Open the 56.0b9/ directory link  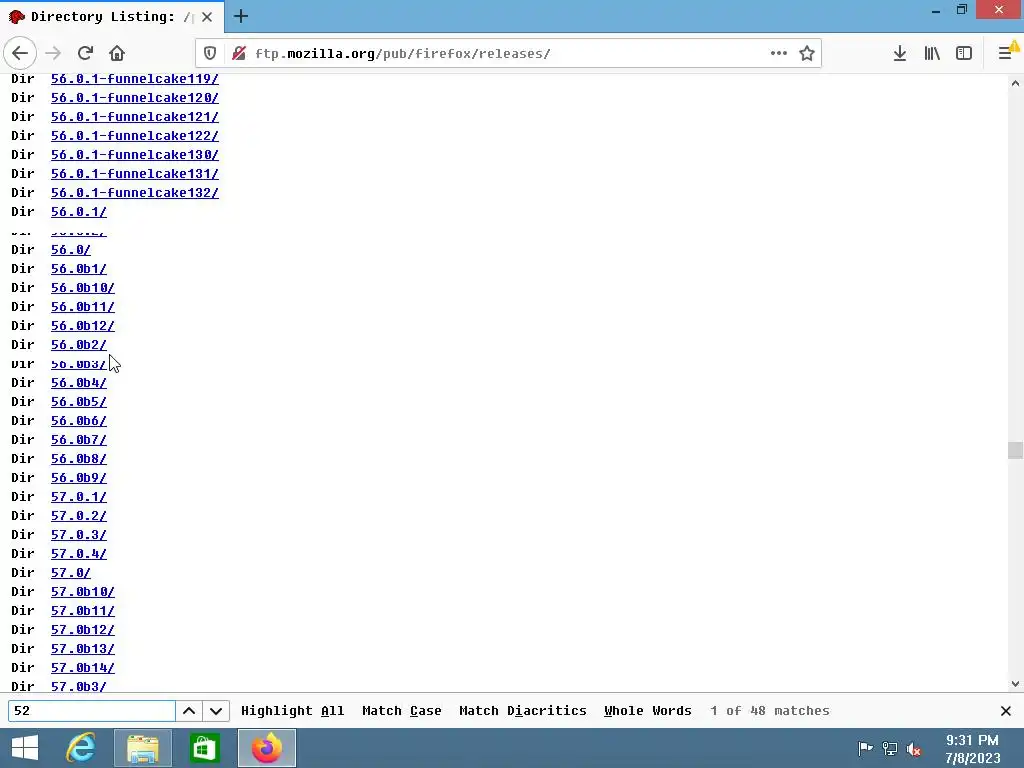(78, 477)
